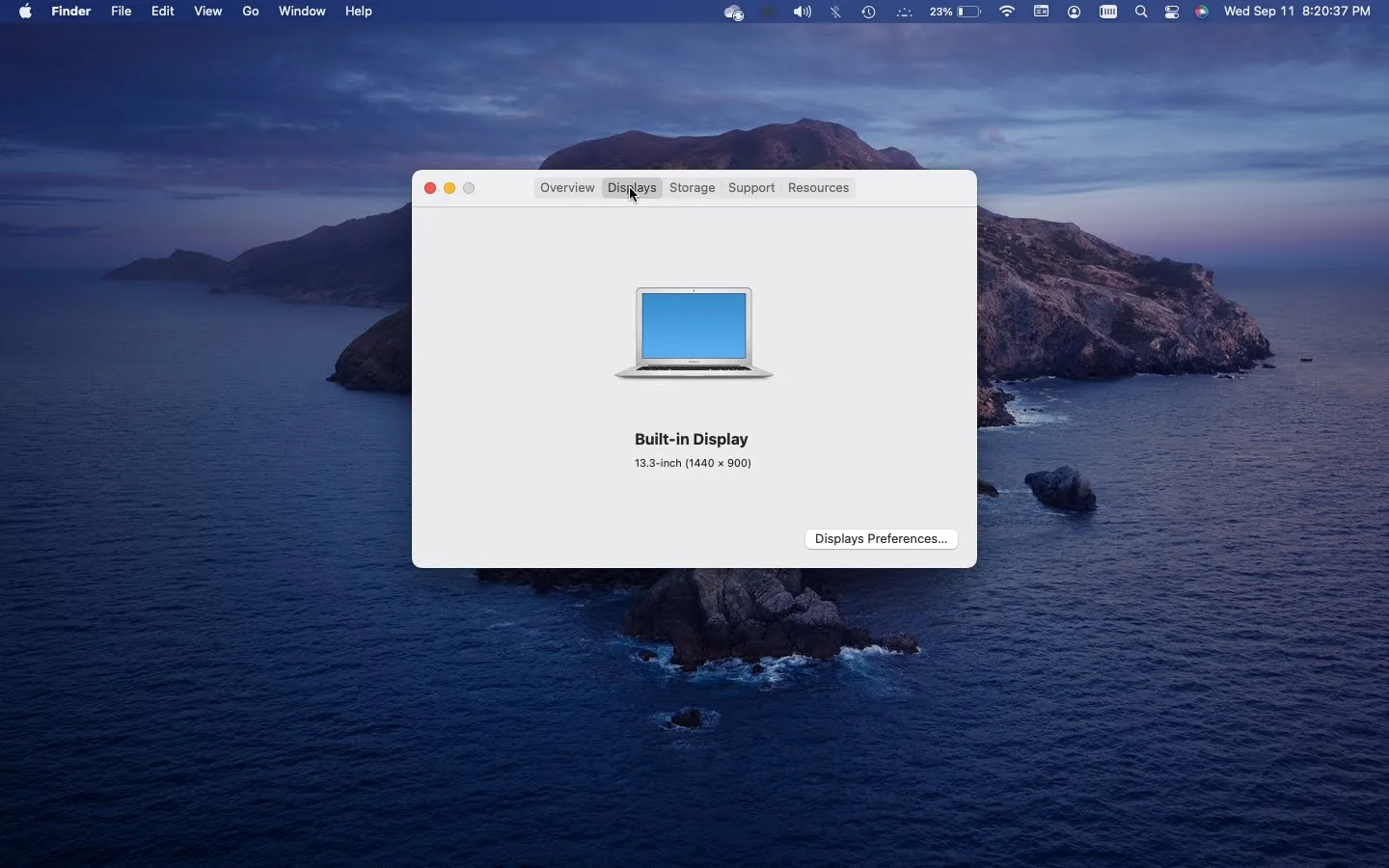Open the Go menu
This screenshot has height=868, width=1389.
click(x=251, y=12)
